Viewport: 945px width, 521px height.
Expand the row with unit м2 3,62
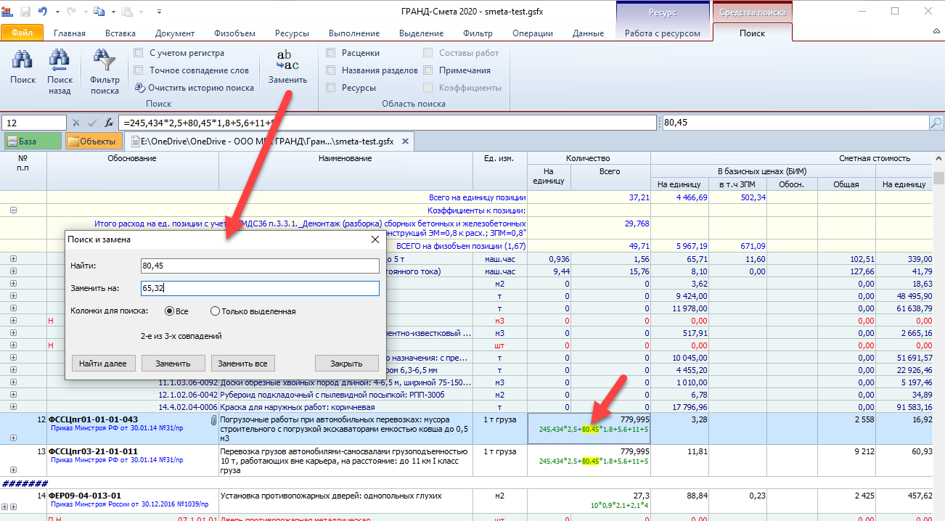pos(13,283)
